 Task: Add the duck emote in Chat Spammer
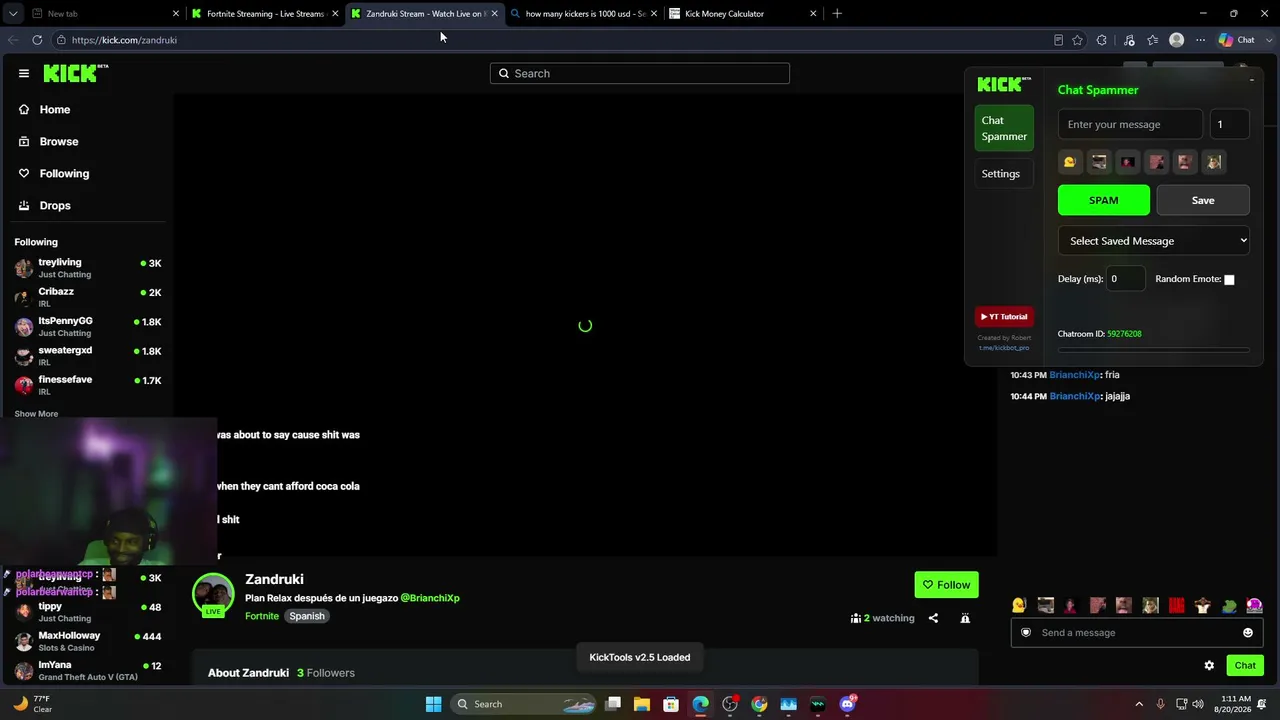pyautogui.click(x=1070, y=162)
